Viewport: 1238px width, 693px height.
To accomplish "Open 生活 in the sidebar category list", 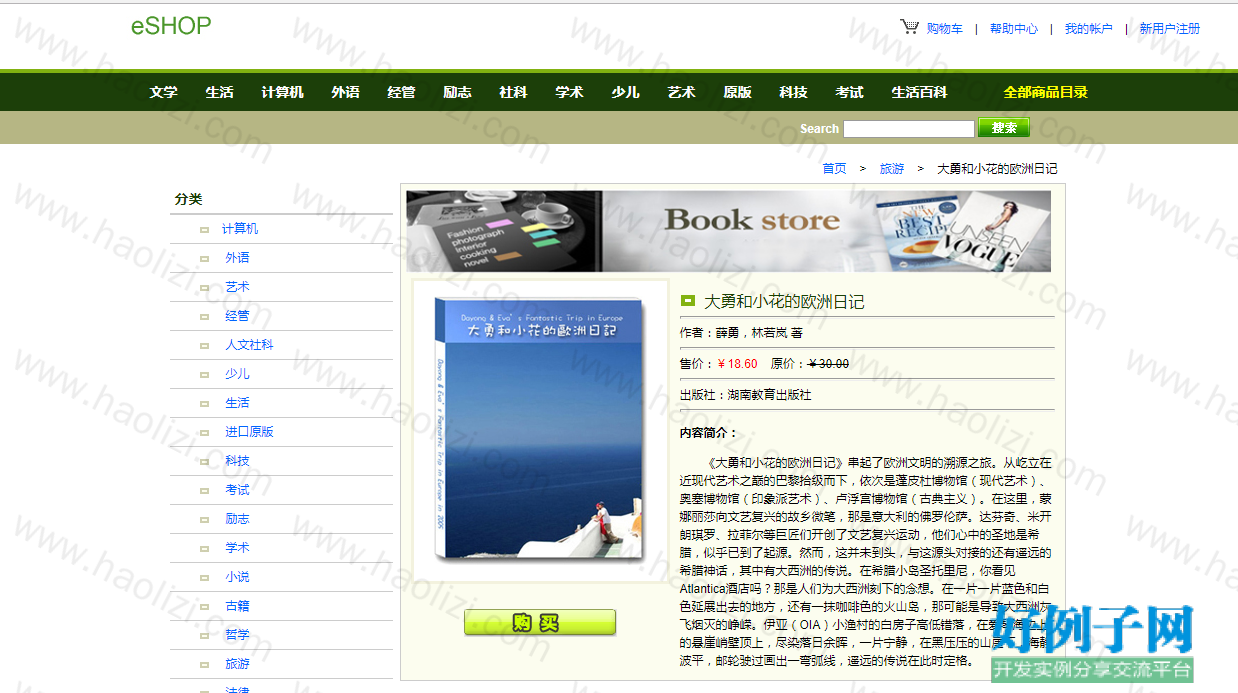I will coord(237,403).
